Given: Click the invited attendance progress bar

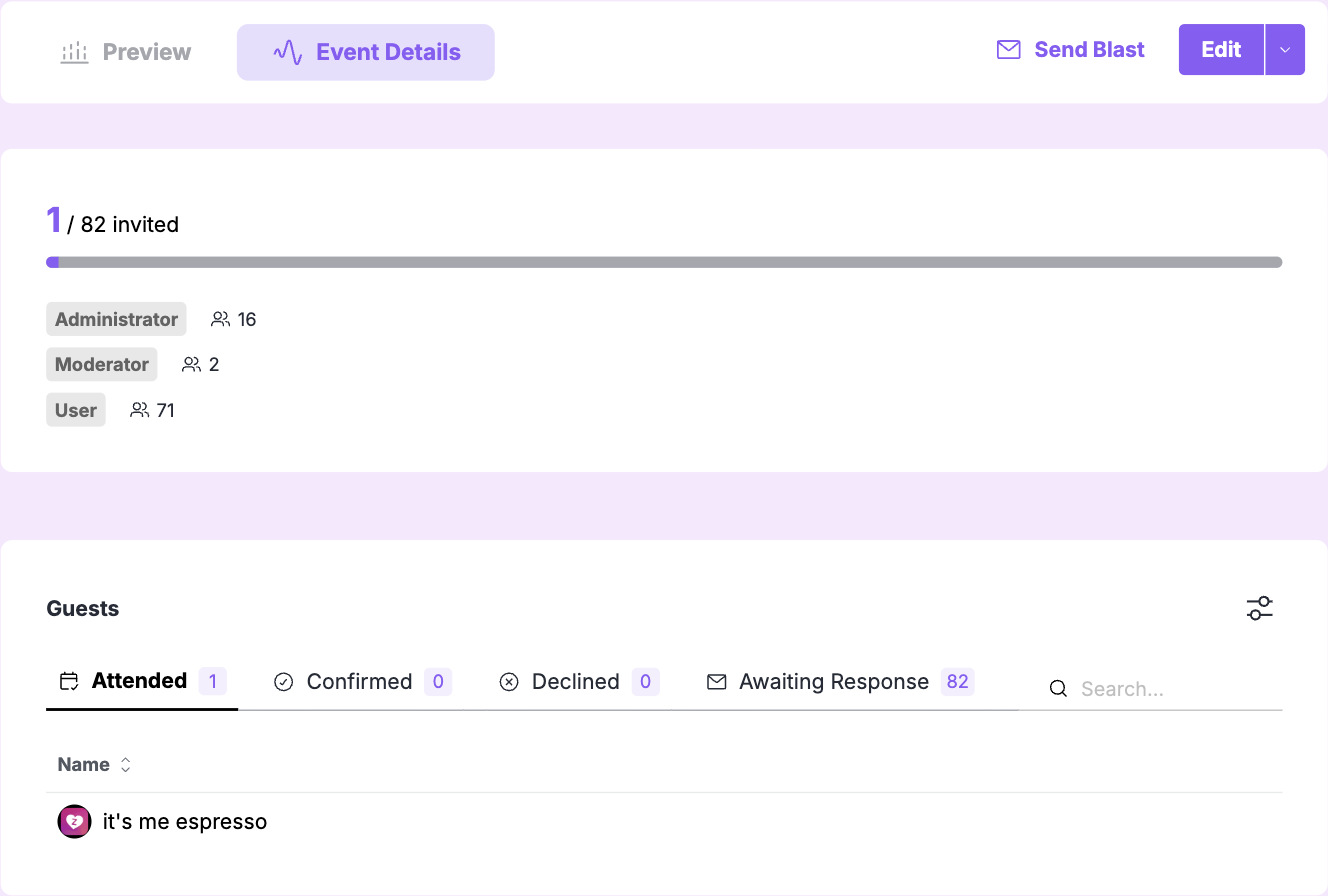Looking at the screenshot, I should [x=664, y=262].
